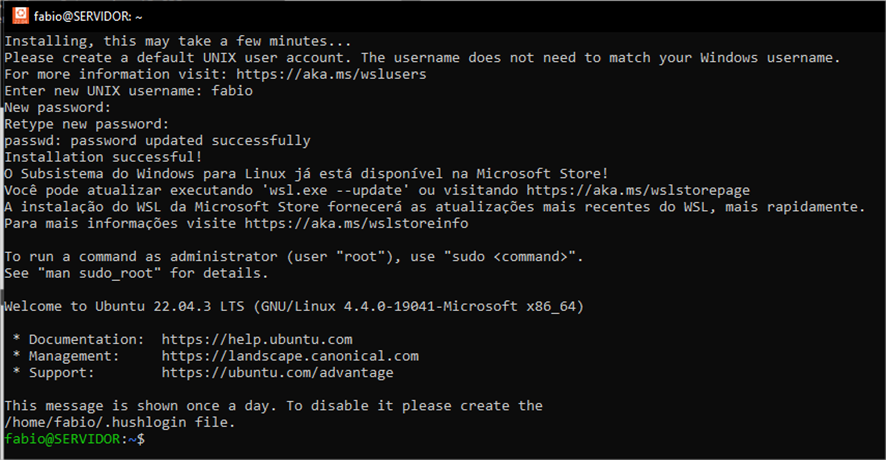Open the https://ubuntu.com/advantage support link
Viewport: 886px width, 460px height.
[x=277, y=372]
